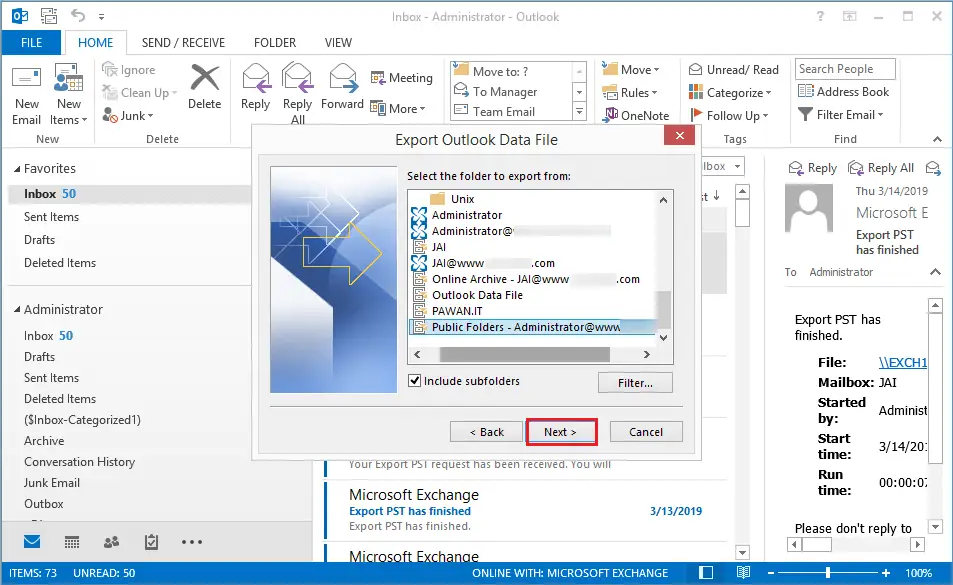Switch to Mail view in navigation bar

coord(32,541)
